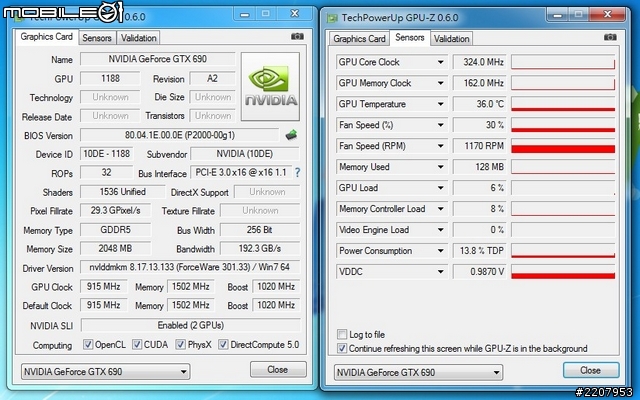Click the Fan Speed (RPM) history graph

(563, 146)
